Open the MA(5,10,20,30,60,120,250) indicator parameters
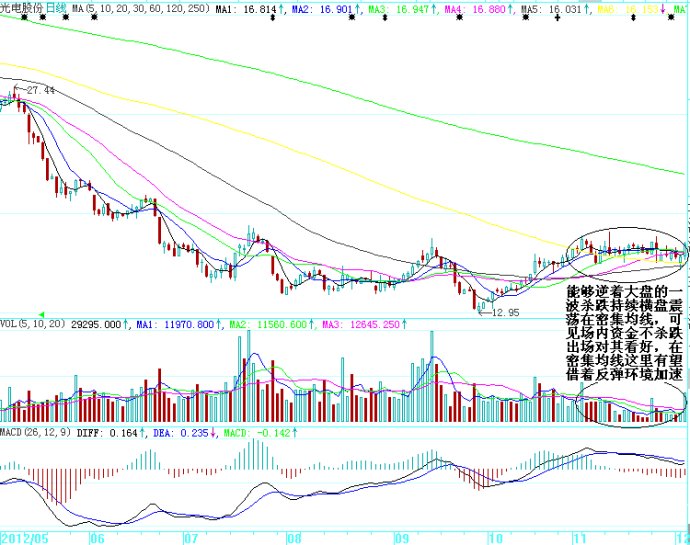 tap(140, 8)
